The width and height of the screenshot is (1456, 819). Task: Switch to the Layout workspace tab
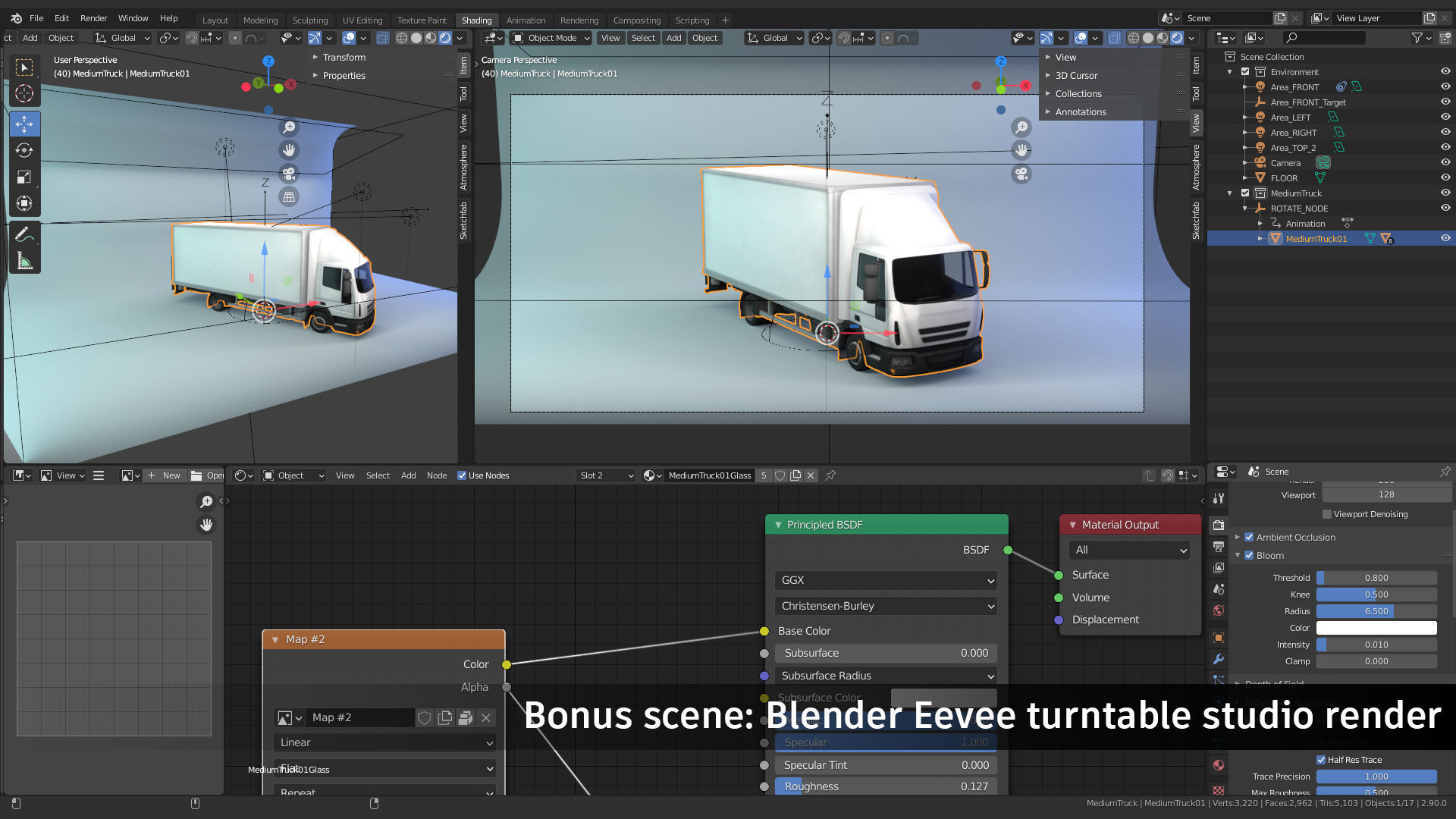pyautogui.click(x=215, y=20)
